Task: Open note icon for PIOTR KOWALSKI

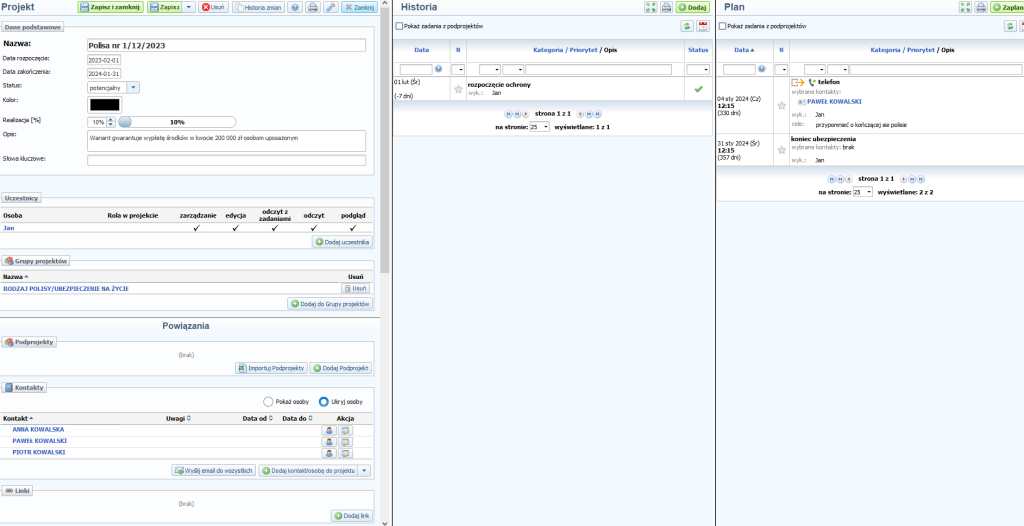Action: [345, 453]
